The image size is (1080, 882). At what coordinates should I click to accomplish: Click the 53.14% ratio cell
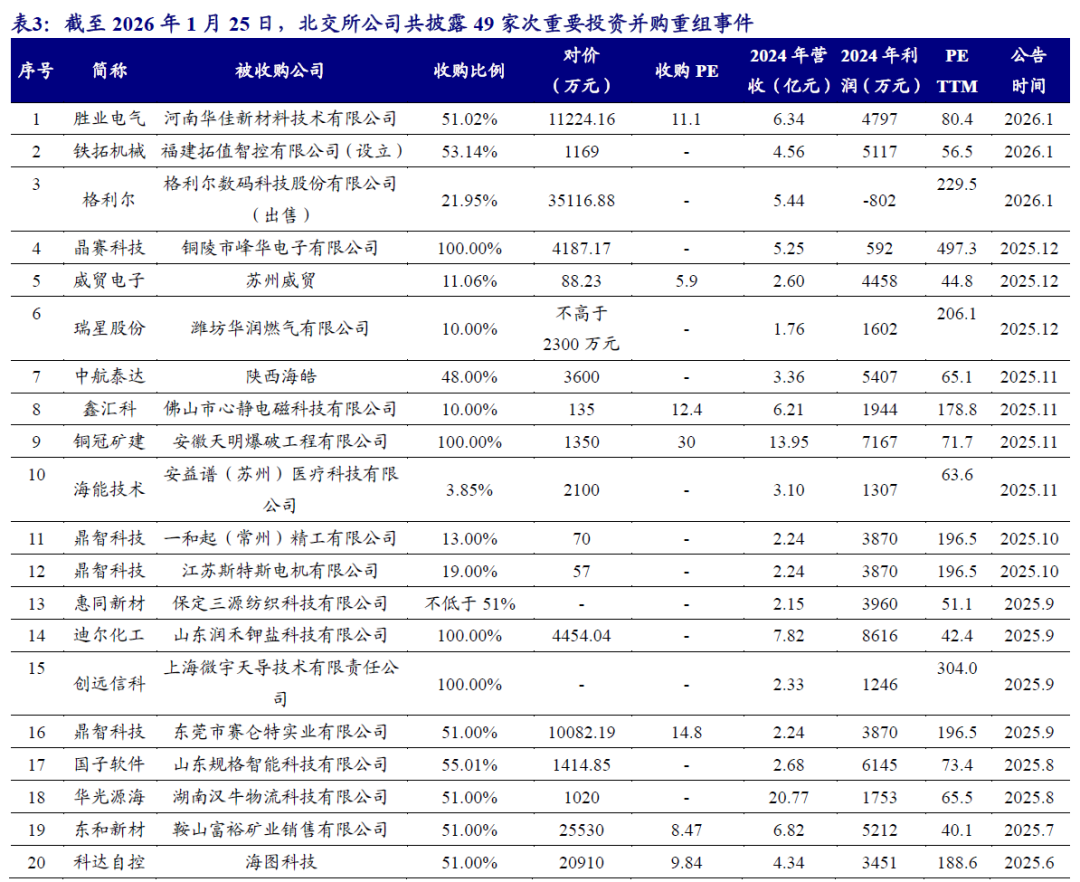tap(469, 151)
